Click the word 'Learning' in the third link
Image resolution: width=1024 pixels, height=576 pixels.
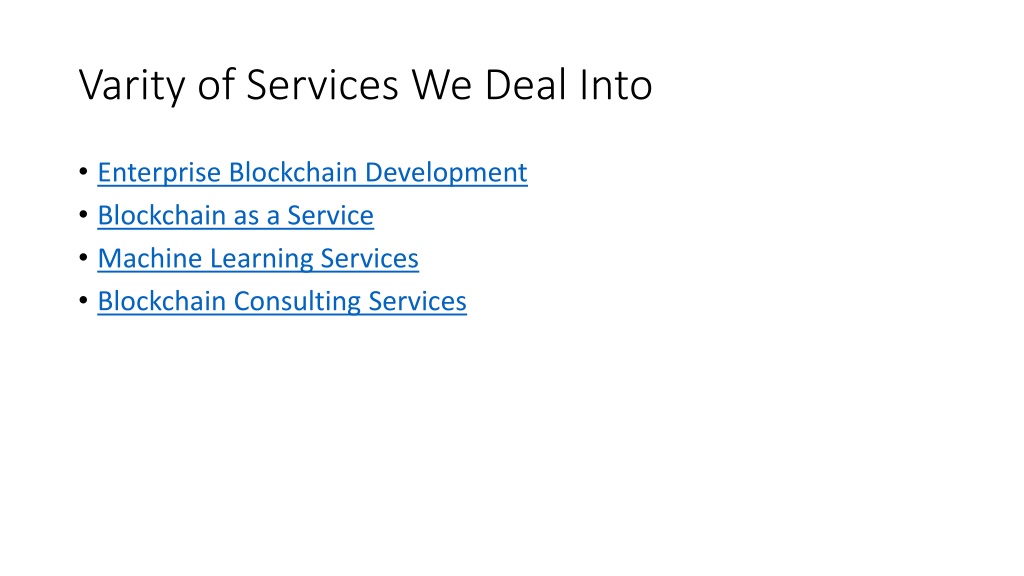pyautogui.click(x=261, y=259)
